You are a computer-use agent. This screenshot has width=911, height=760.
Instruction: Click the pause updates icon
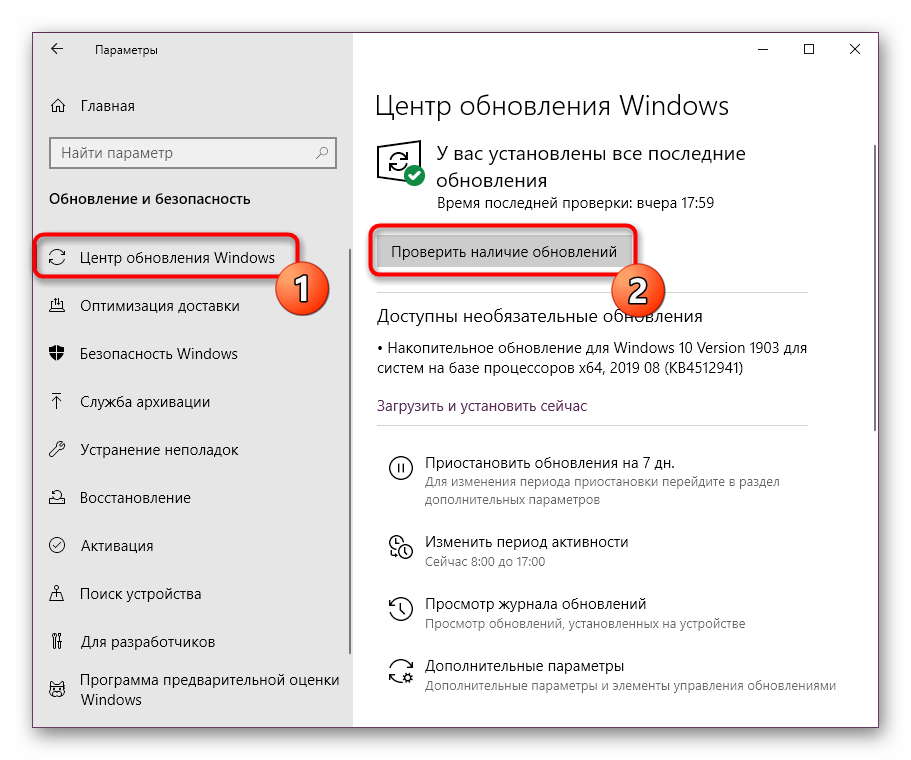coord(401,468)
